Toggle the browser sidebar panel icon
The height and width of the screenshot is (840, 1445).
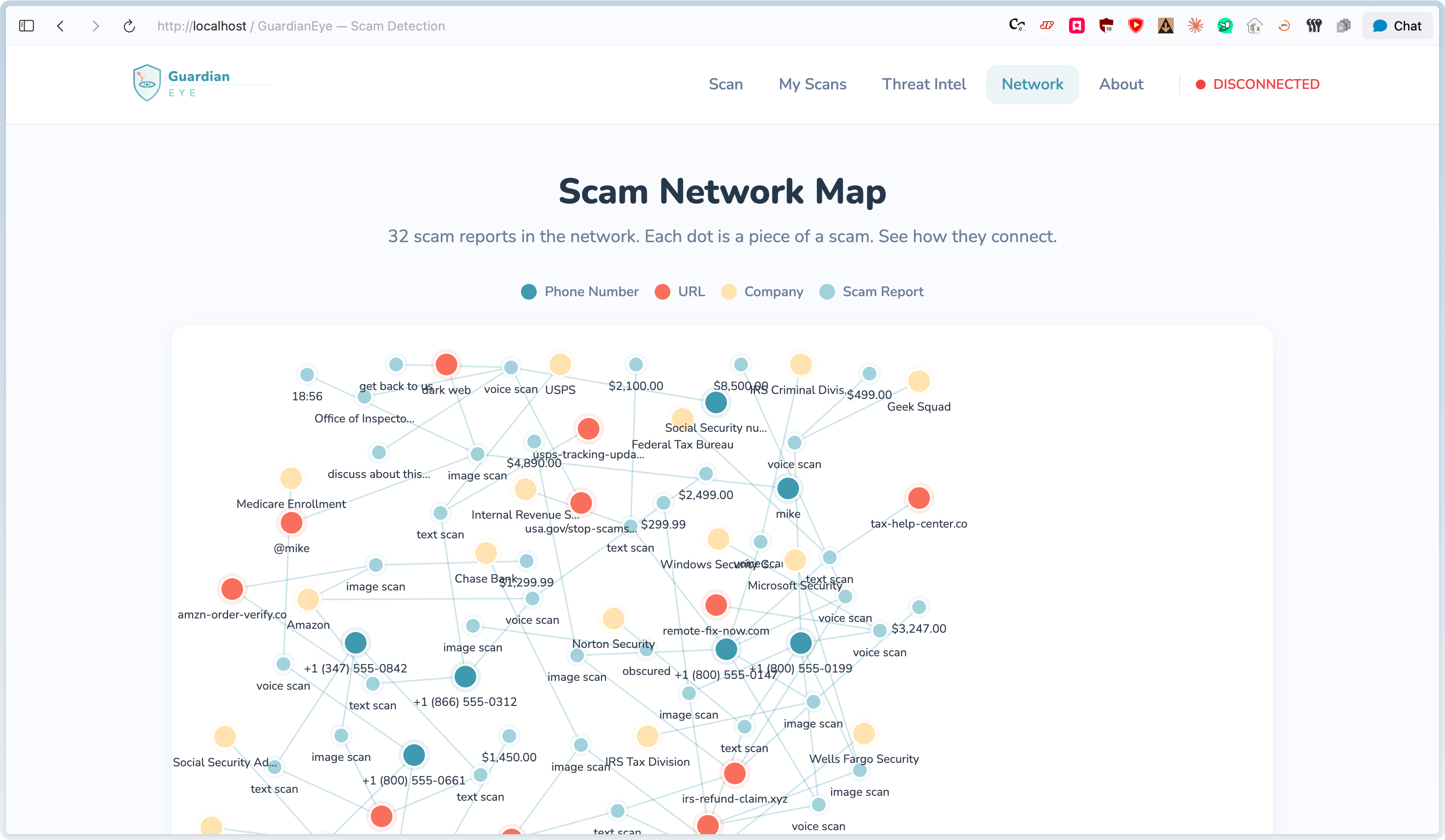point(27,26)
